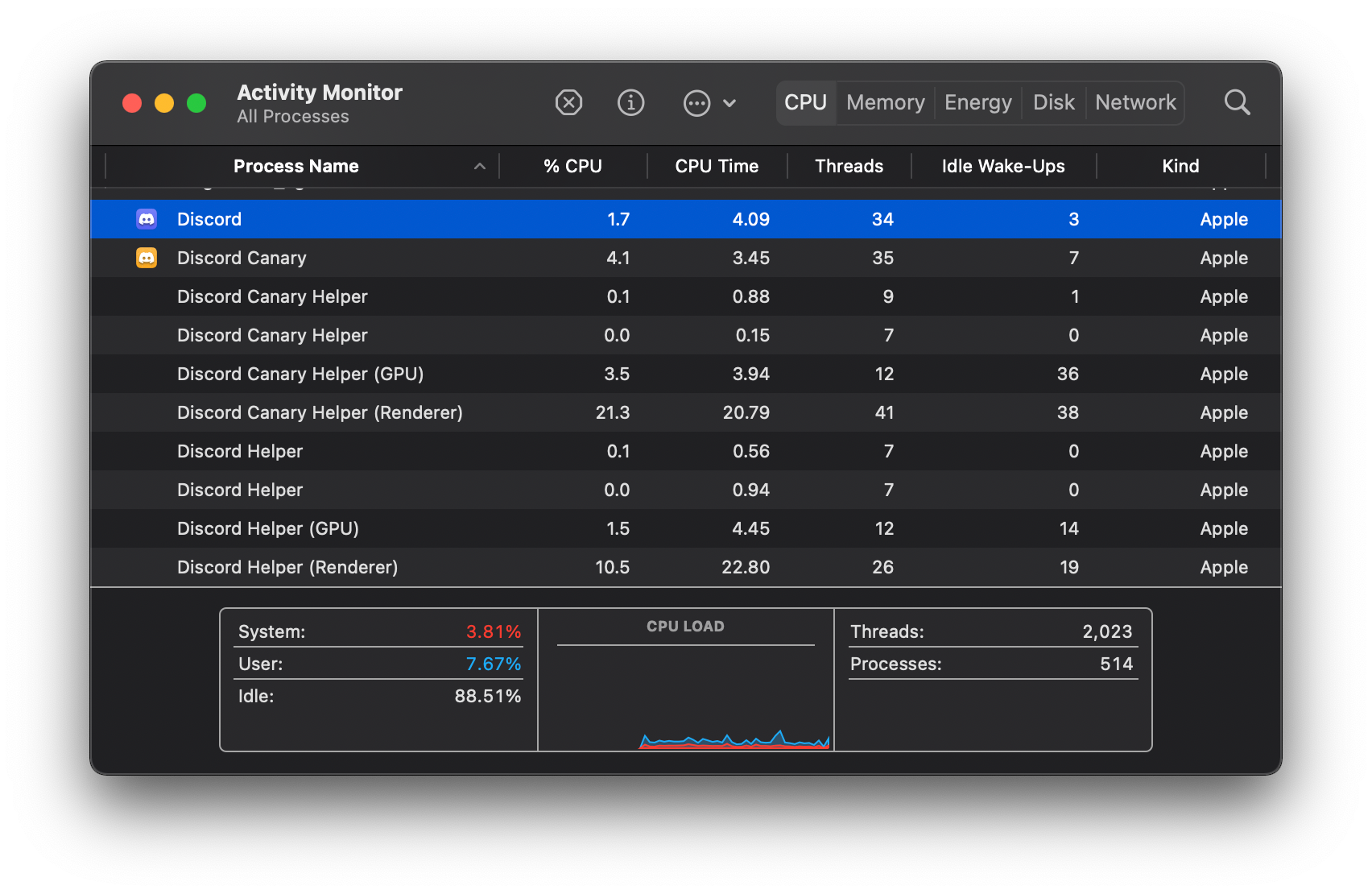Select the Discord Canary Helper (GPU) row
Screen dimensions: 1372x894
click(686, 374)
